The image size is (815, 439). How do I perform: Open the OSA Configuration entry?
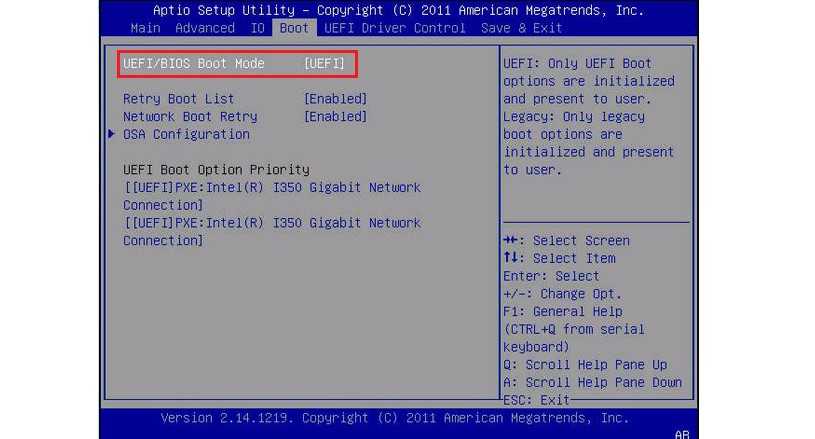pyautogui.click(x=186, y=134)
